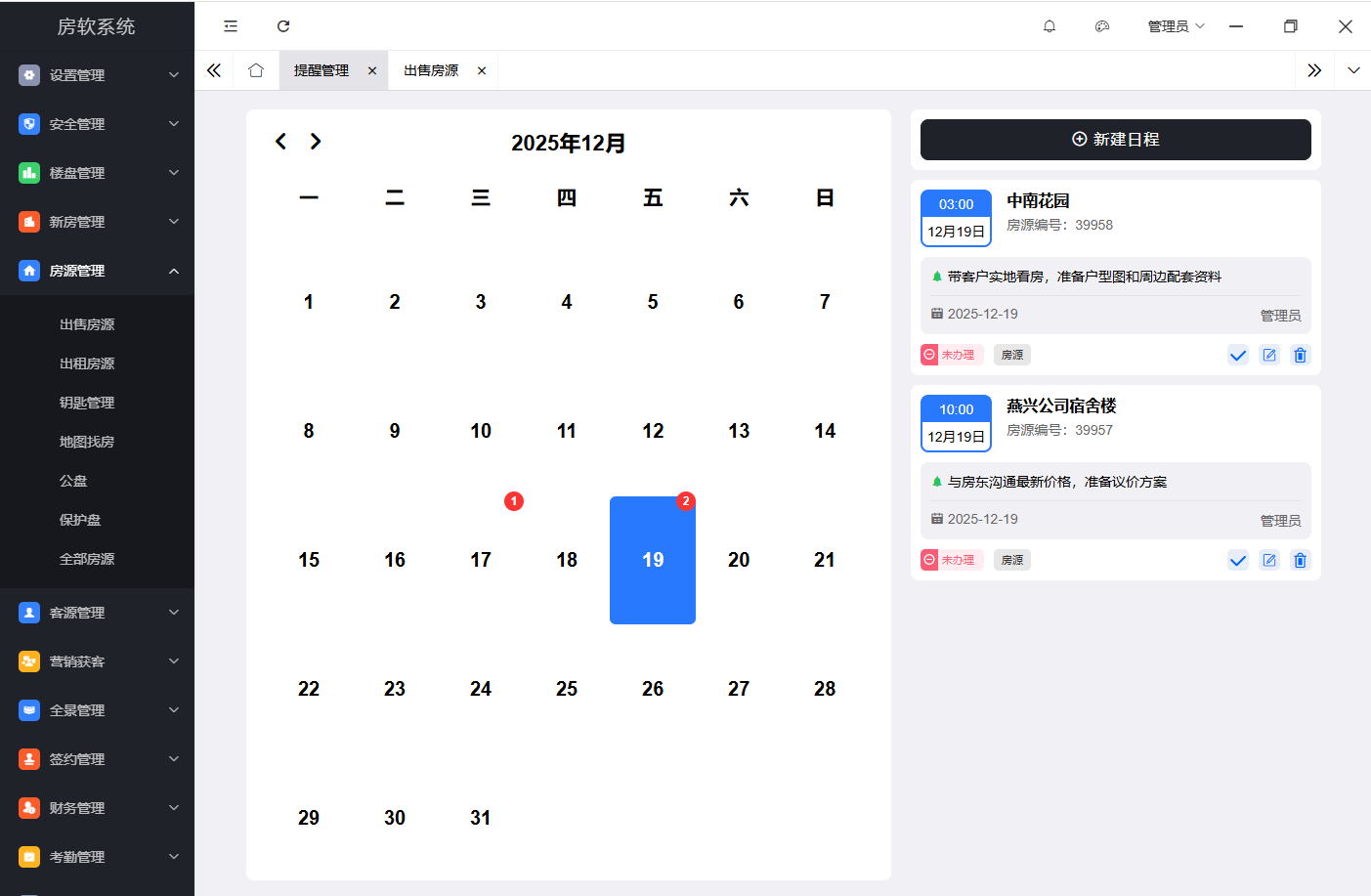Expand the 客源管理 sidebar section
Image resolution: width=1371 pixels, height=896 pixels.
coord(97,613)
